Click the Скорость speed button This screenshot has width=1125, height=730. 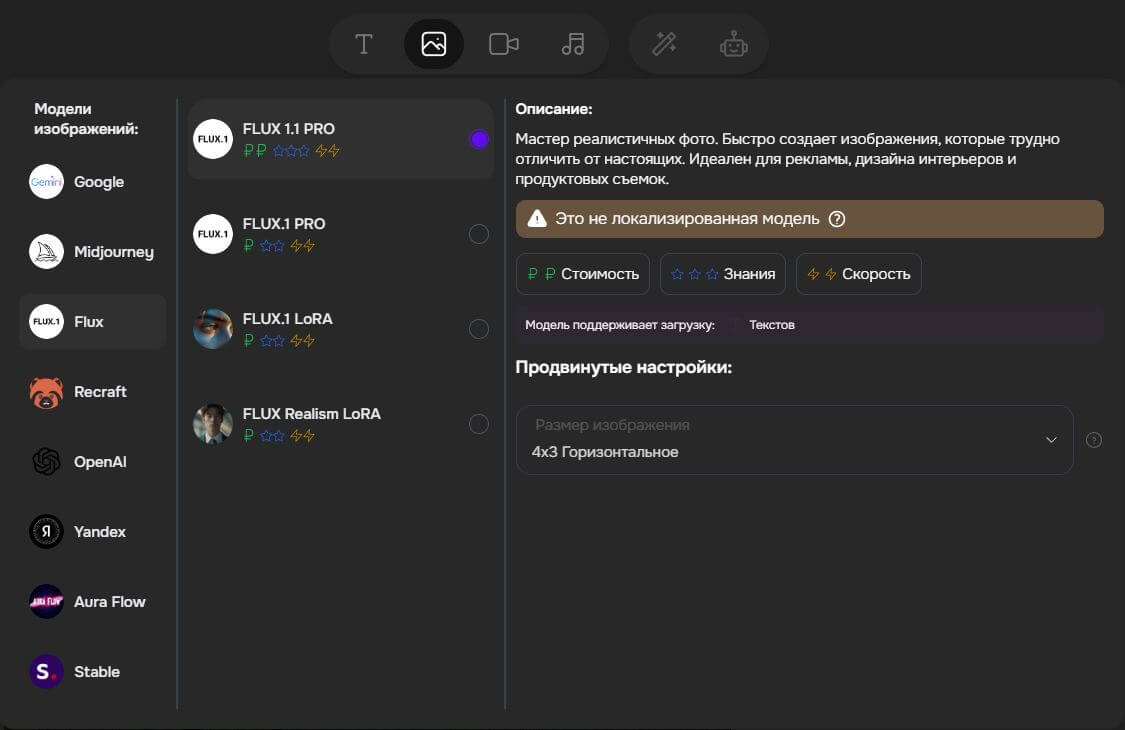[859, 274]
